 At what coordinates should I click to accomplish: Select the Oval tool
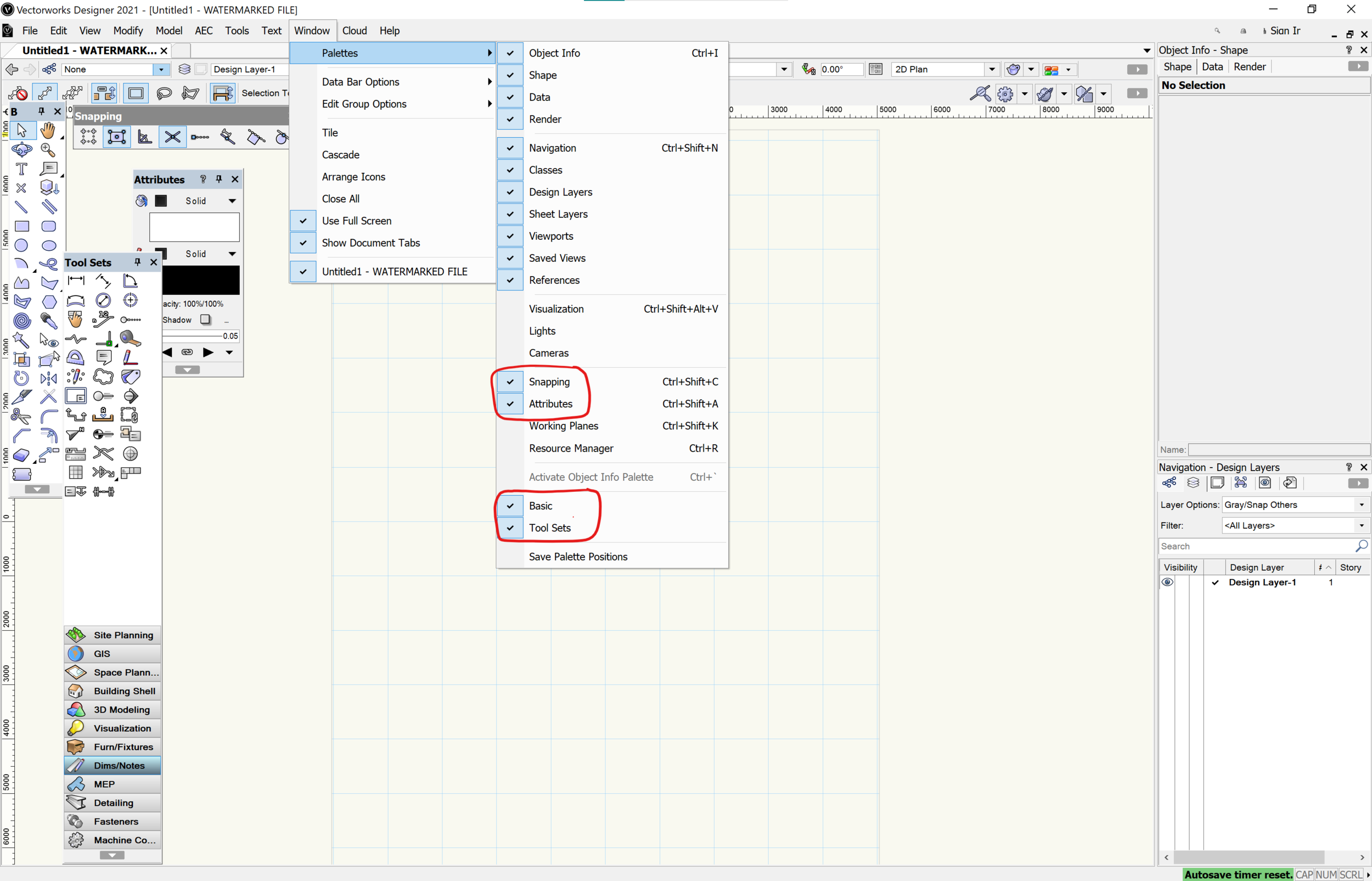click(x=49, y=245)
